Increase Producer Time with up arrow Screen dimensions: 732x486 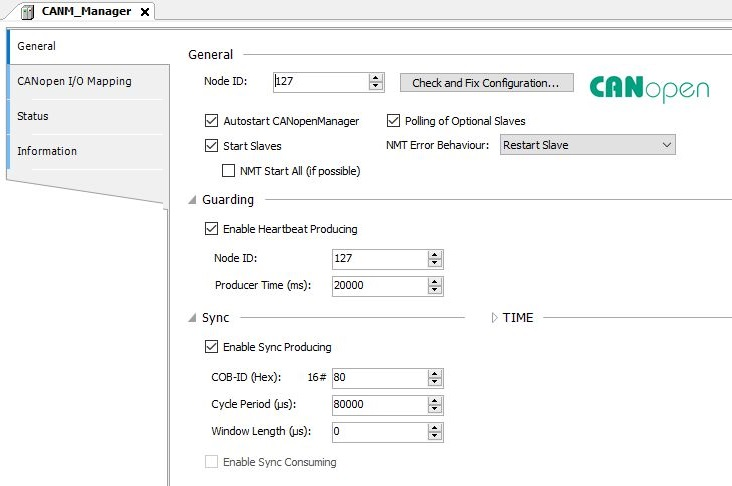[435, 282]
